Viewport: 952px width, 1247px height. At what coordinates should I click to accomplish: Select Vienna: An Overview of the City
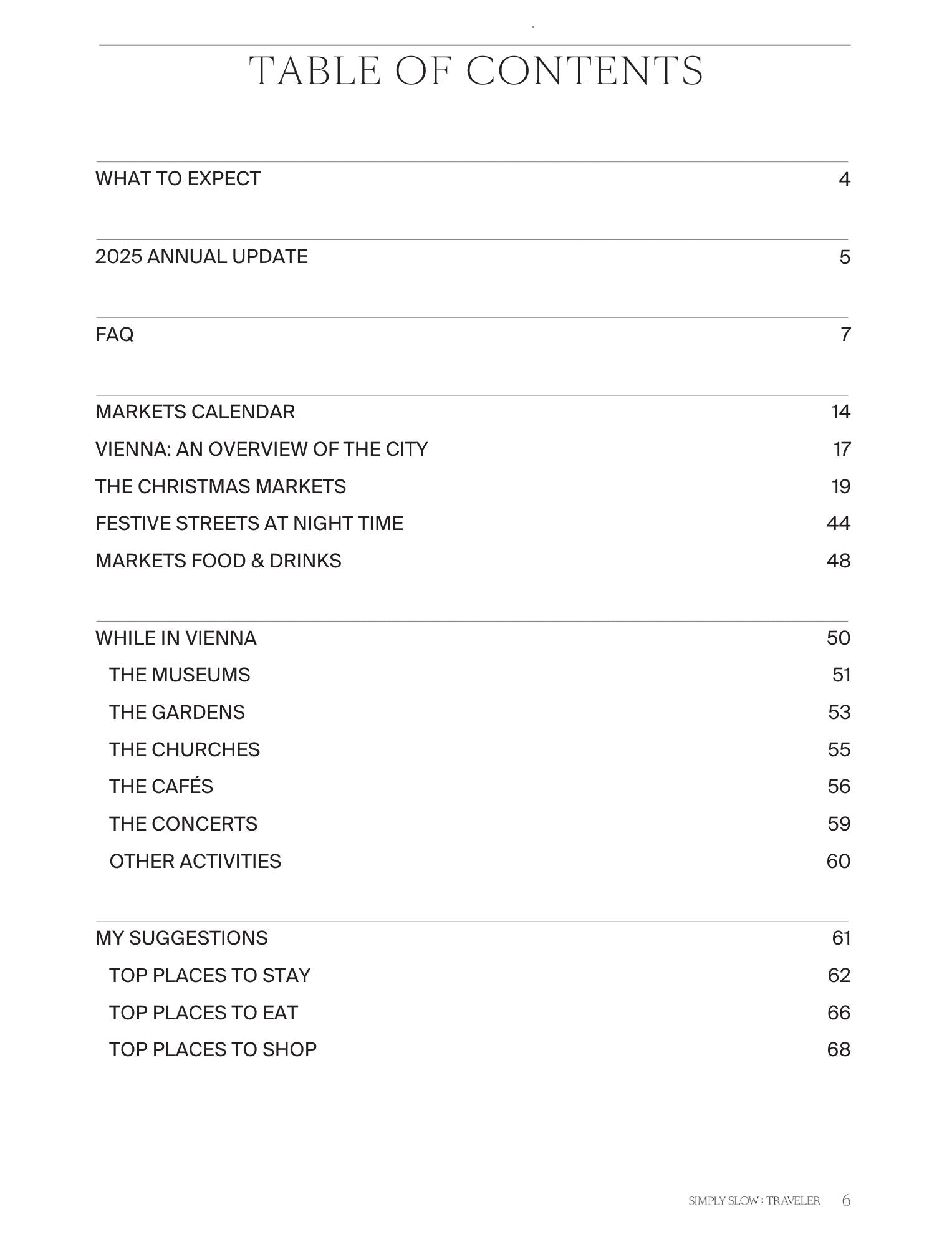pos(261,450)
